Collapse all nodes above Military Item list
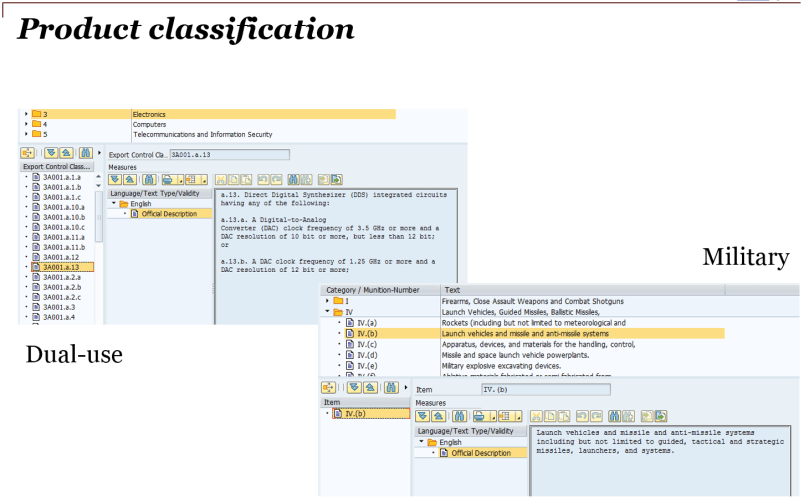 [370, 387]
